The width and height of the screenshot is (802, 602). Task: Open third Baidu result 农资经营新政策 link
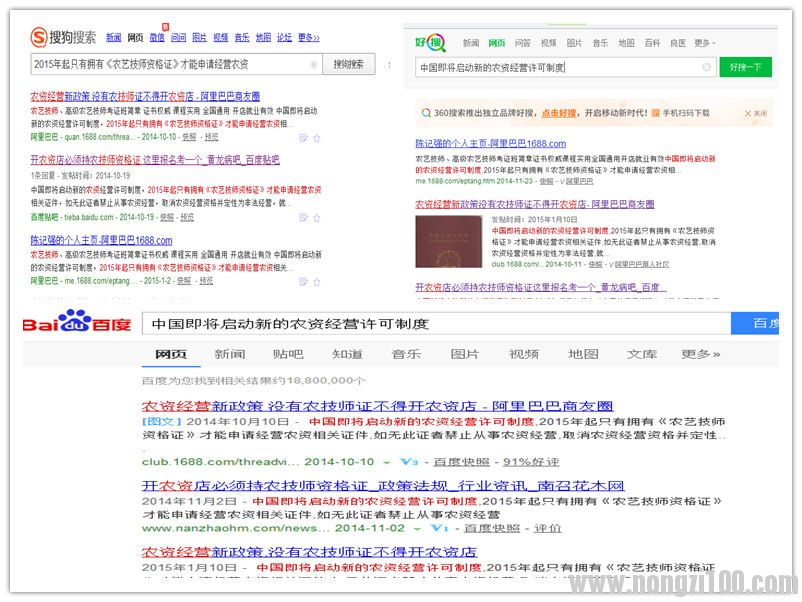point(309,552)
